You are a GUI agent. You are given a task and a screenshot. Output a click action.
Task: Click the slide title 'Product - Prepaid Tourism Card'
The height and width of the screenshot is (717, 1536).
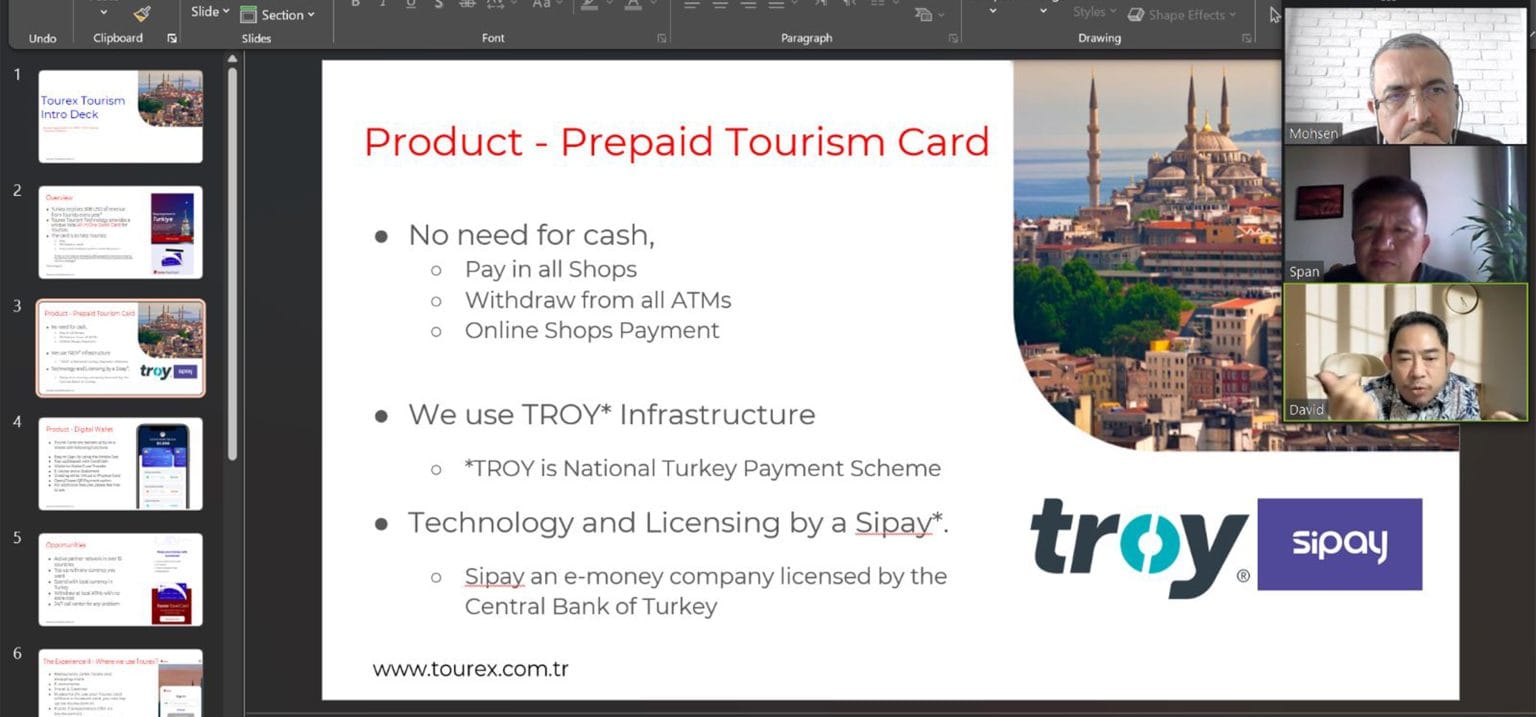676,142
